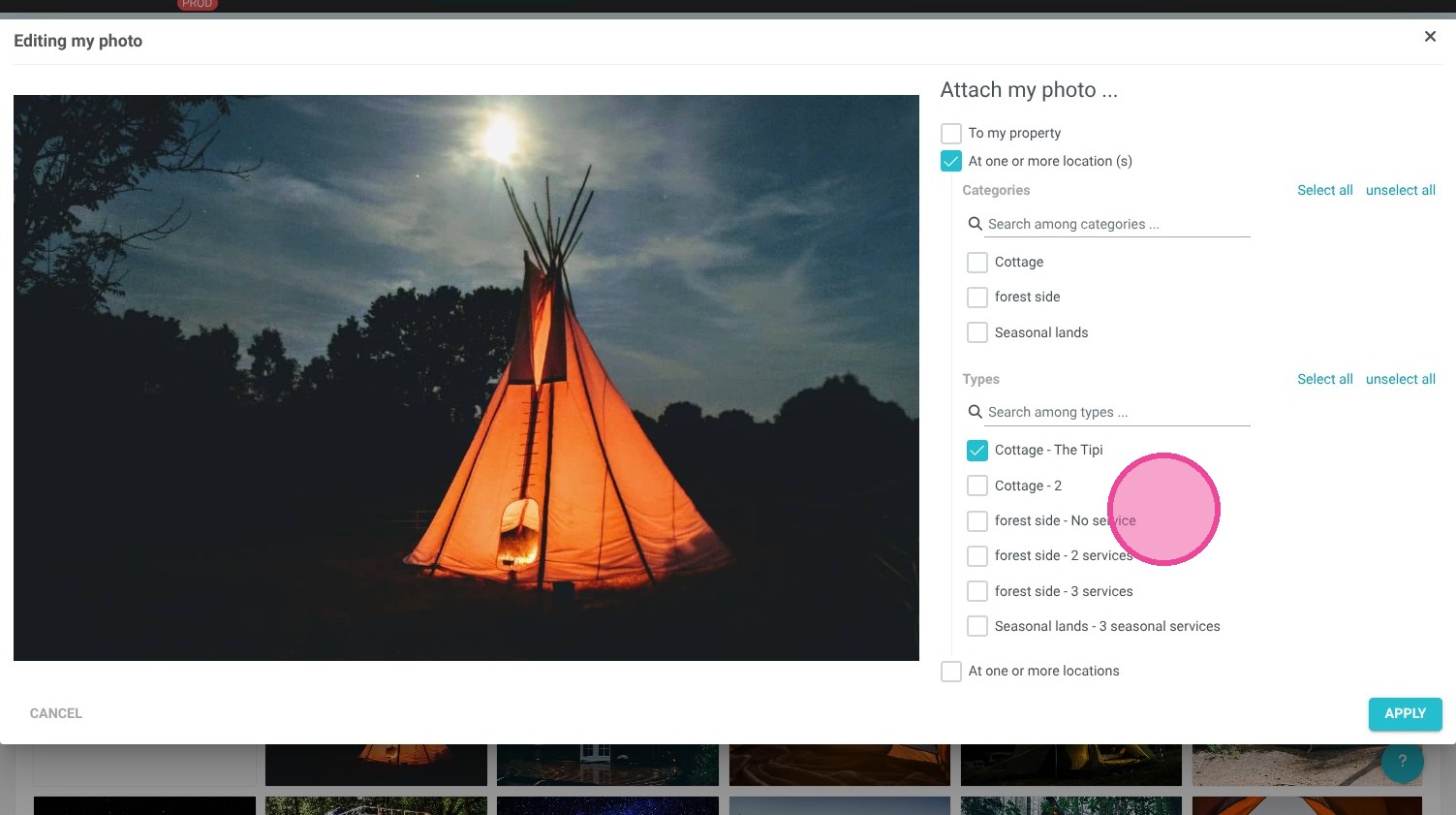Screen dimensions: 1456x815
Task: Click the types search magnifier icon
Action: pyautogui.click(x=976, y=412)
